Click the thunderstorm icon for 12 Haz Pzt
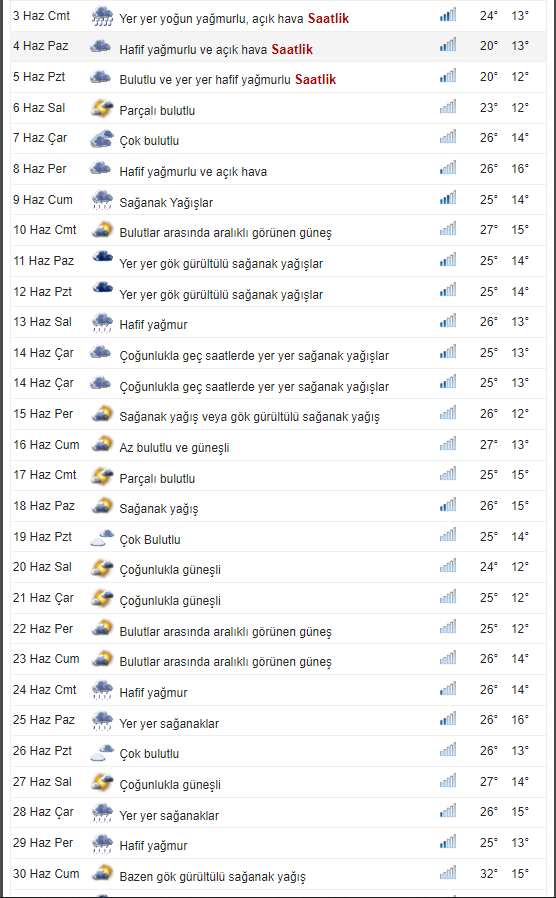This screenshot has height=898, width=556. click(102, 287)
